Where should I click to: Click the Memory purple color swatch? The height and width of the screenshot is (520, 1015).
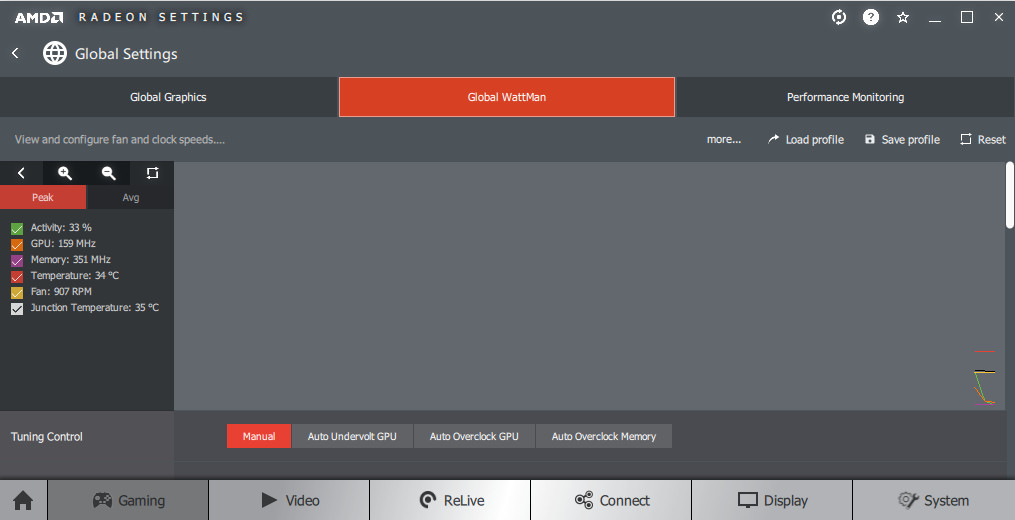pos(17,260)
